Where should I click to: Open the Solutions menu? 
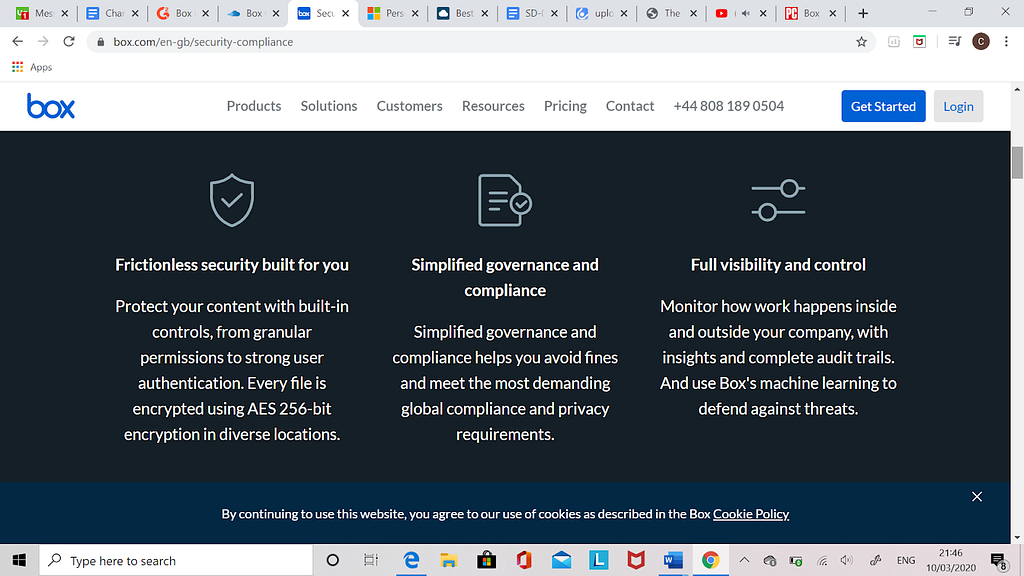click(x=328, y=106)
